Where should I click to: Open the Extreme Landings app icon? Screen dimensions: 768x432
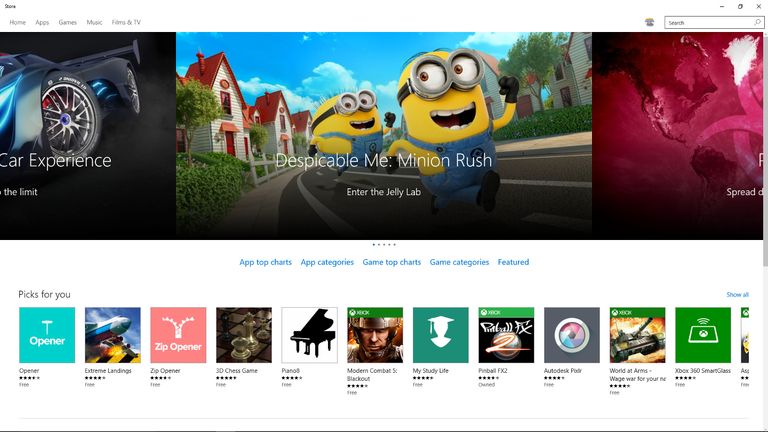[113, 335]
